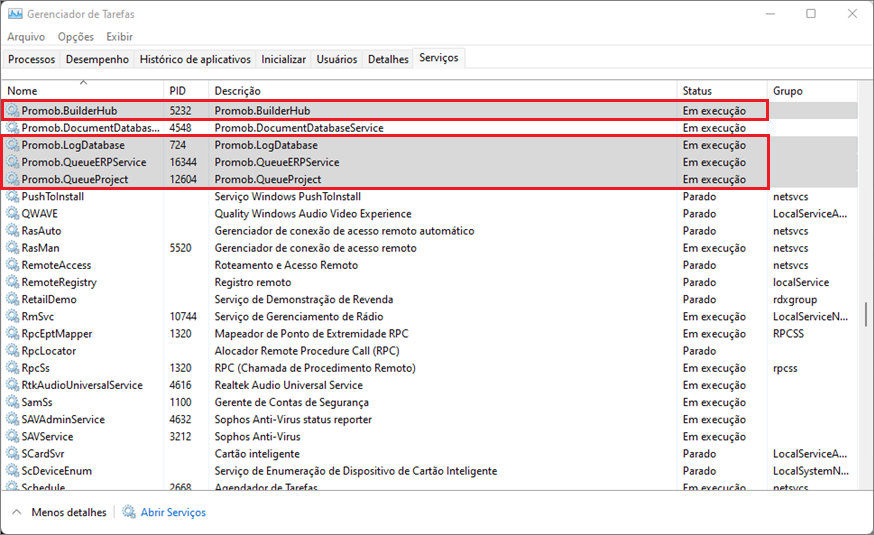Screen dimensions: 874x535
Task: Click the service icon next to ScDeviceEnum
Action: pos(12,471)
